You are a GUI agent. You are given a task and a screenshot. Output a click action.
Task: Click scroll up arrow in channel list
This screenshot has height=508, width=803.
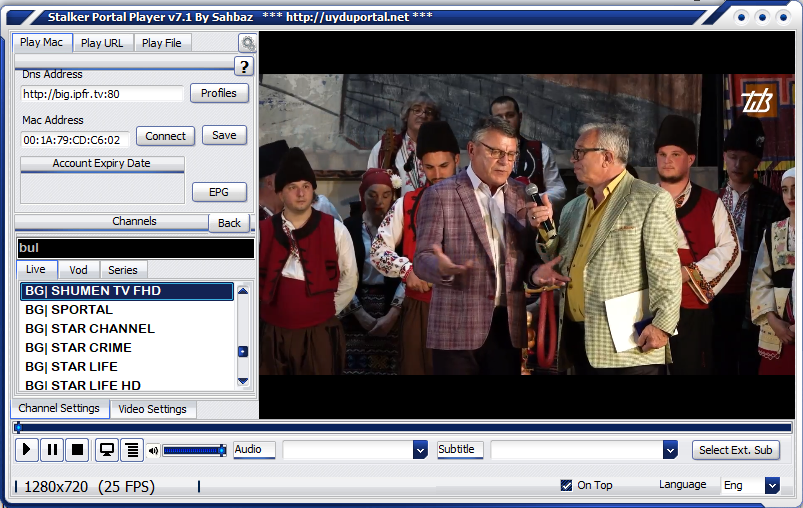click(x=243, y=291)
